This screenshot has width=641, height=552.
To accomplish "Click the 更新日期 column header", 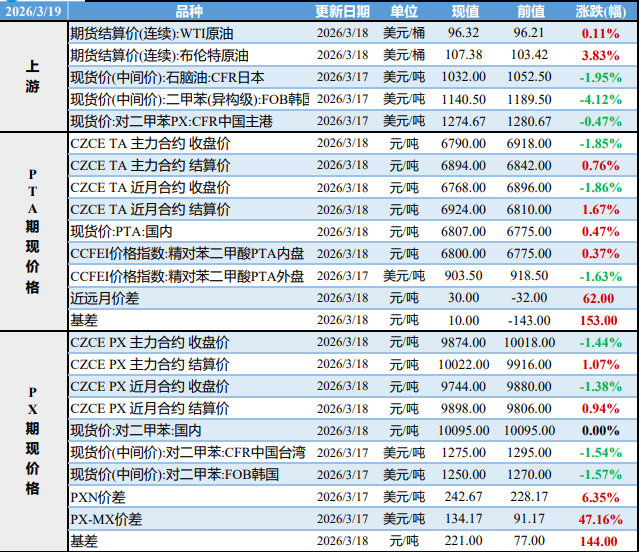I will point(343,11).
